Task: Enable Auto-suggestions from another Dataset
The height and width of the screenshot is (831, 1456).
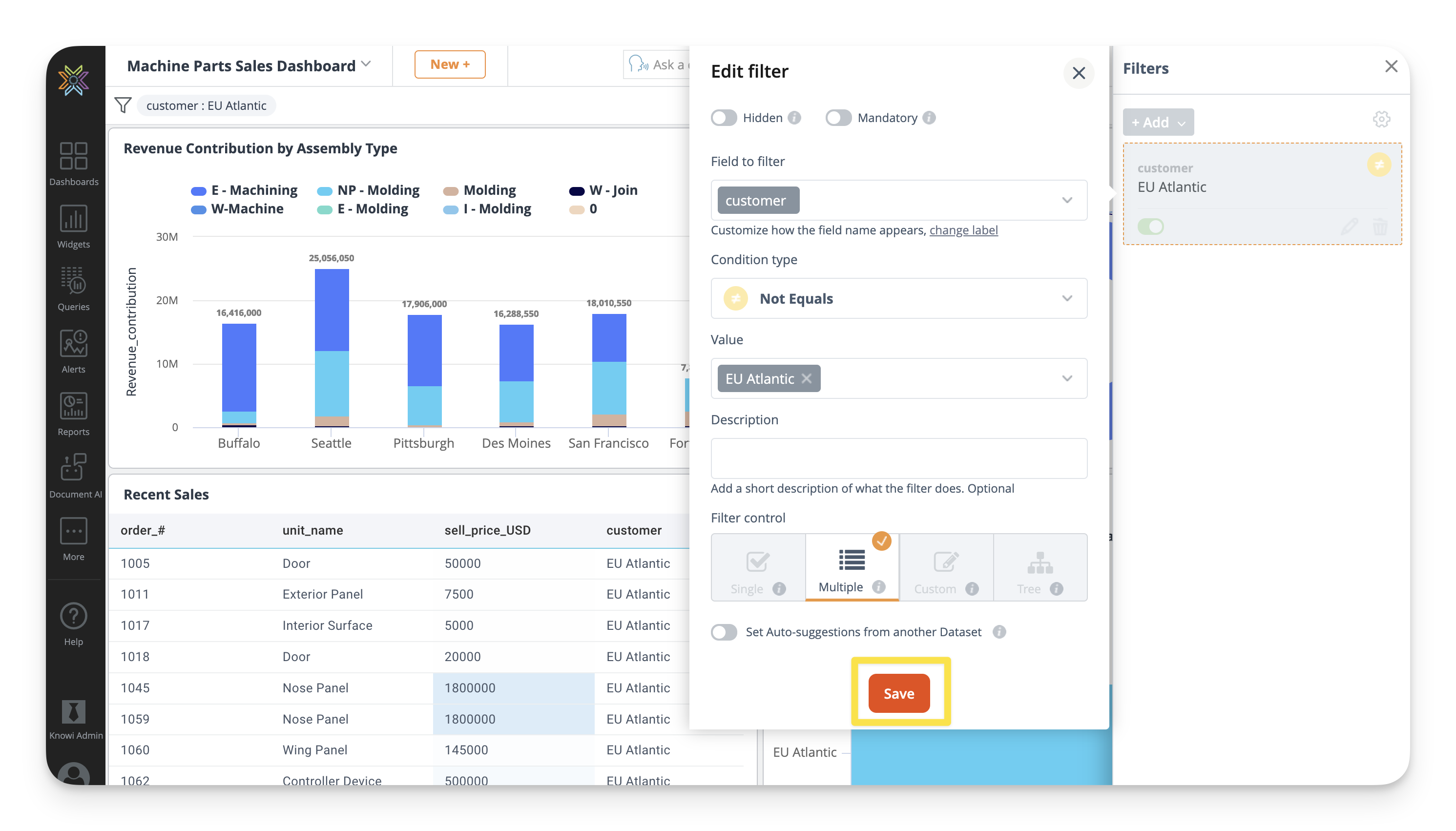Action: 724,632
